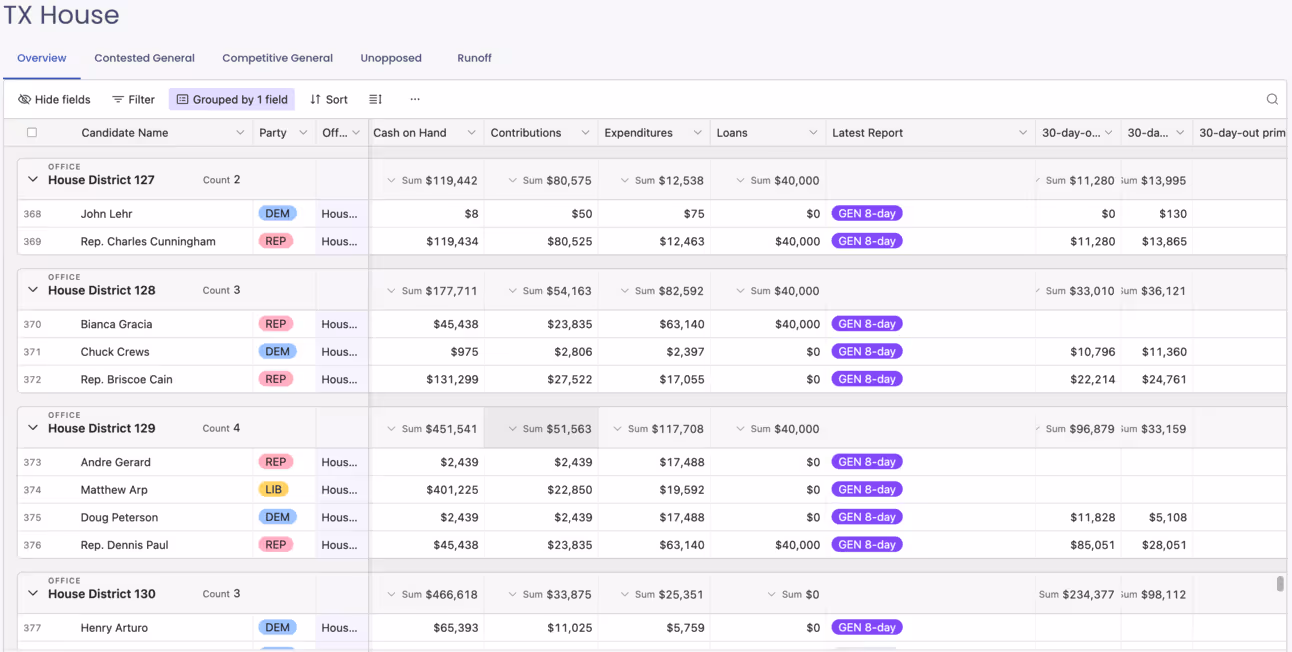1292x652 pixels.
Task: Open Candidate Name column dropdown arrow
Action: [x=240, y=133]
